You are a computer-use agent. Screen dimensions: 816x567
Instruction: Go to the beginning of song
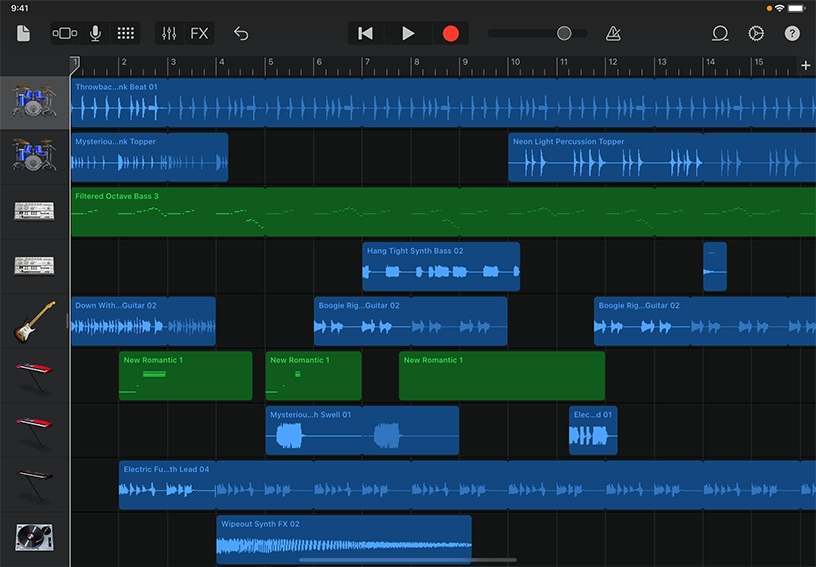pos(365,33)
